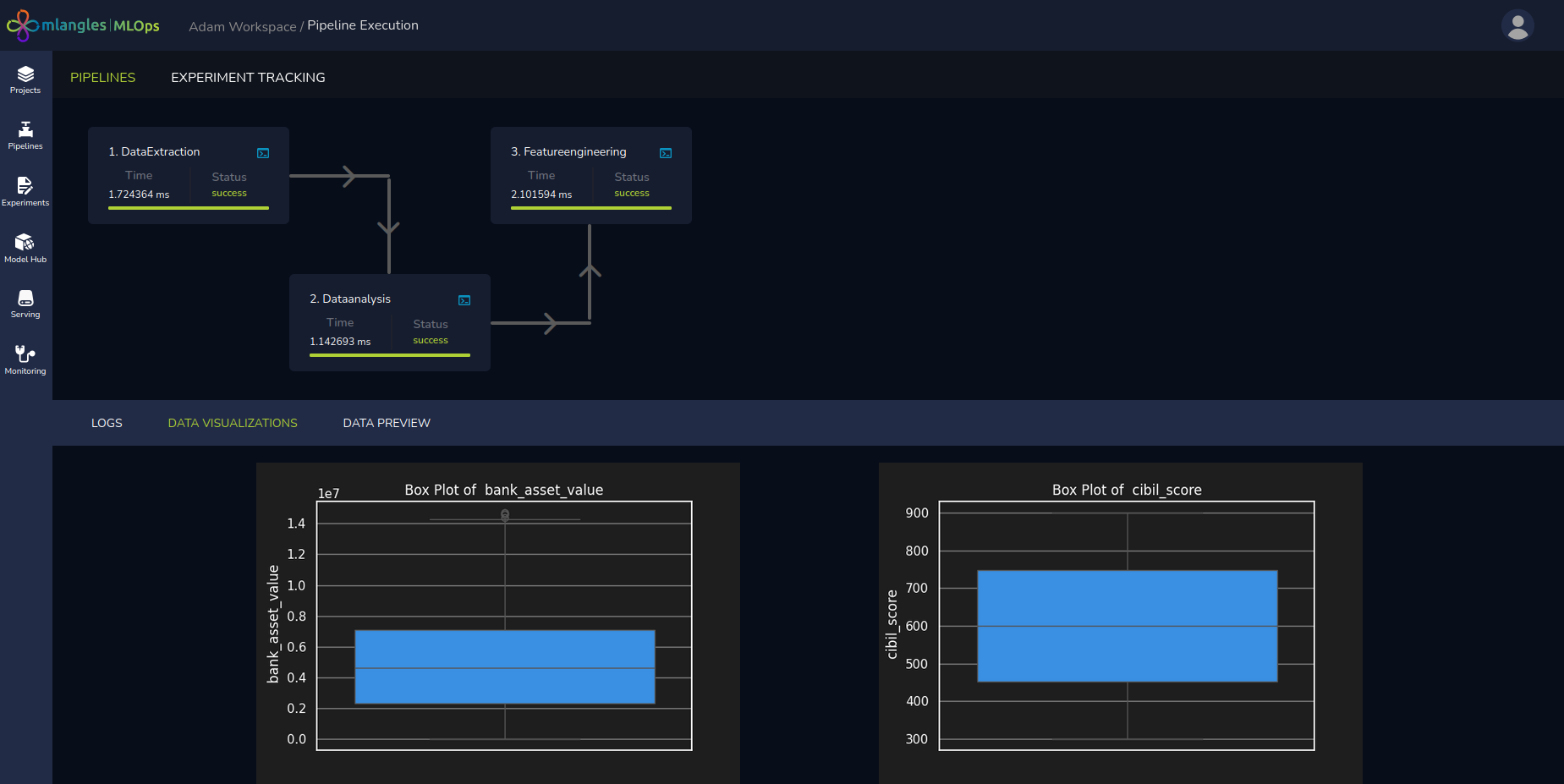Go to Pipelines in sidebar
Viewport: 1564px width, 784px height.
point(25,135)
